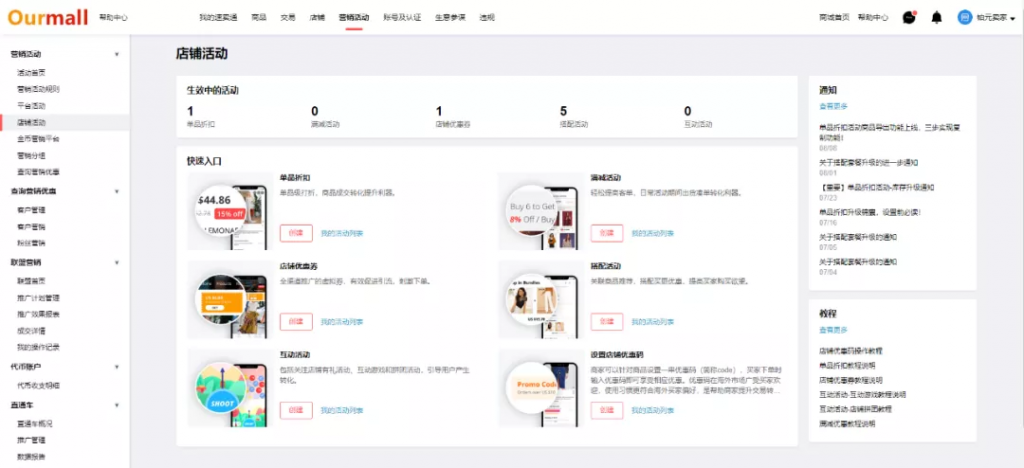Open 我的活动列表 link for 搭配活动
The width and height of the screenshot is (1024, 468).
652,321
